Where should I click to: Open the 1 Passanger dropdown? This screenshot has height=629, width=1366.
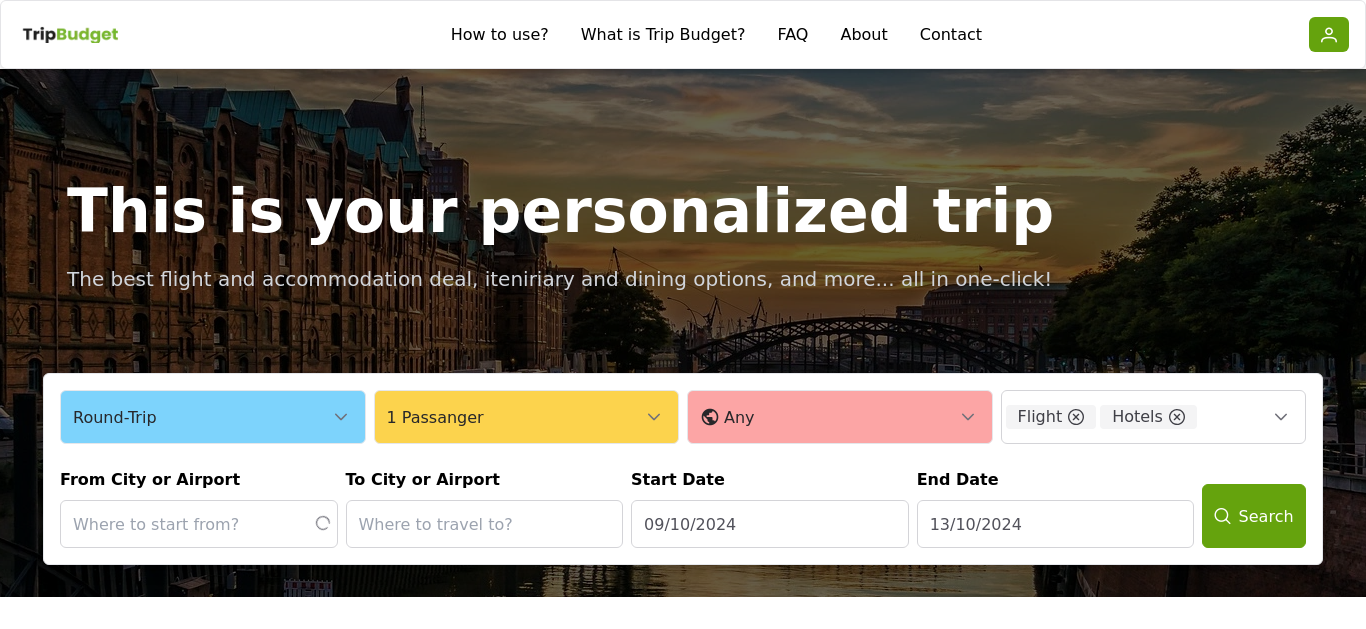[x=526, y=417]
